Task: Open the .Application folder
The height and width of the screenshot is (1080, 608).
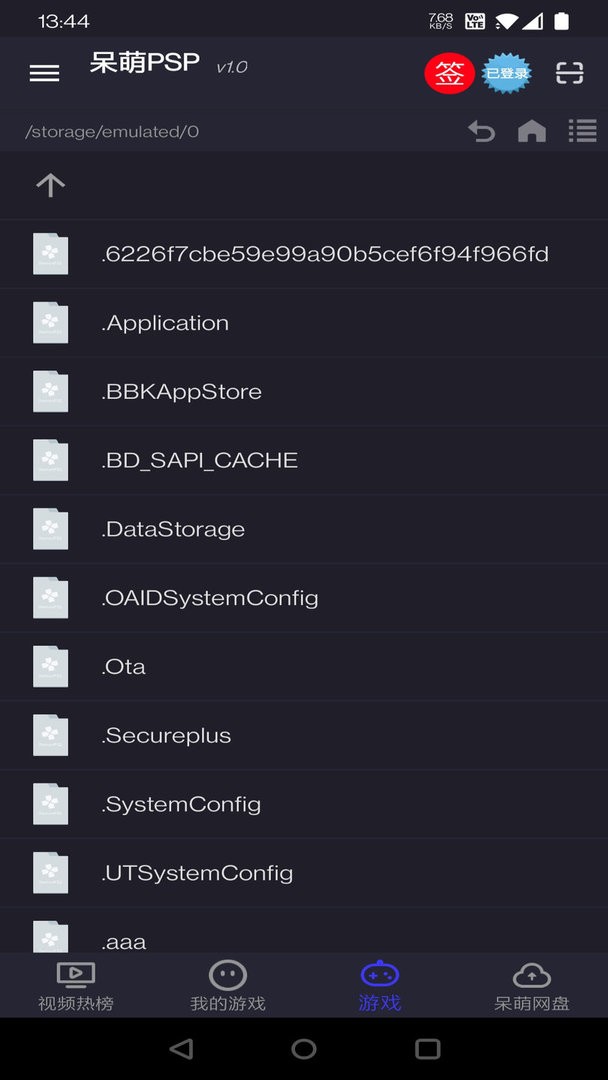Action: [166, 323]
